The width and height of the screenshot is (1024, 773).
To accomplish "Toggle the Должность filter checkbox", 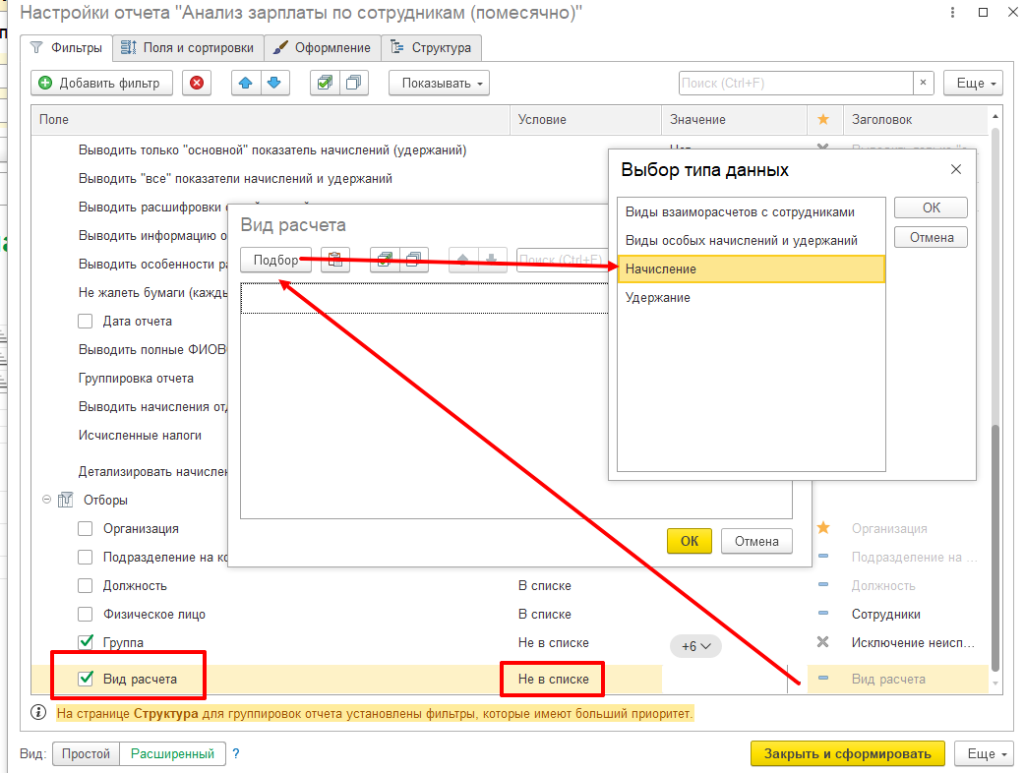I will click(x=85, y=585).
